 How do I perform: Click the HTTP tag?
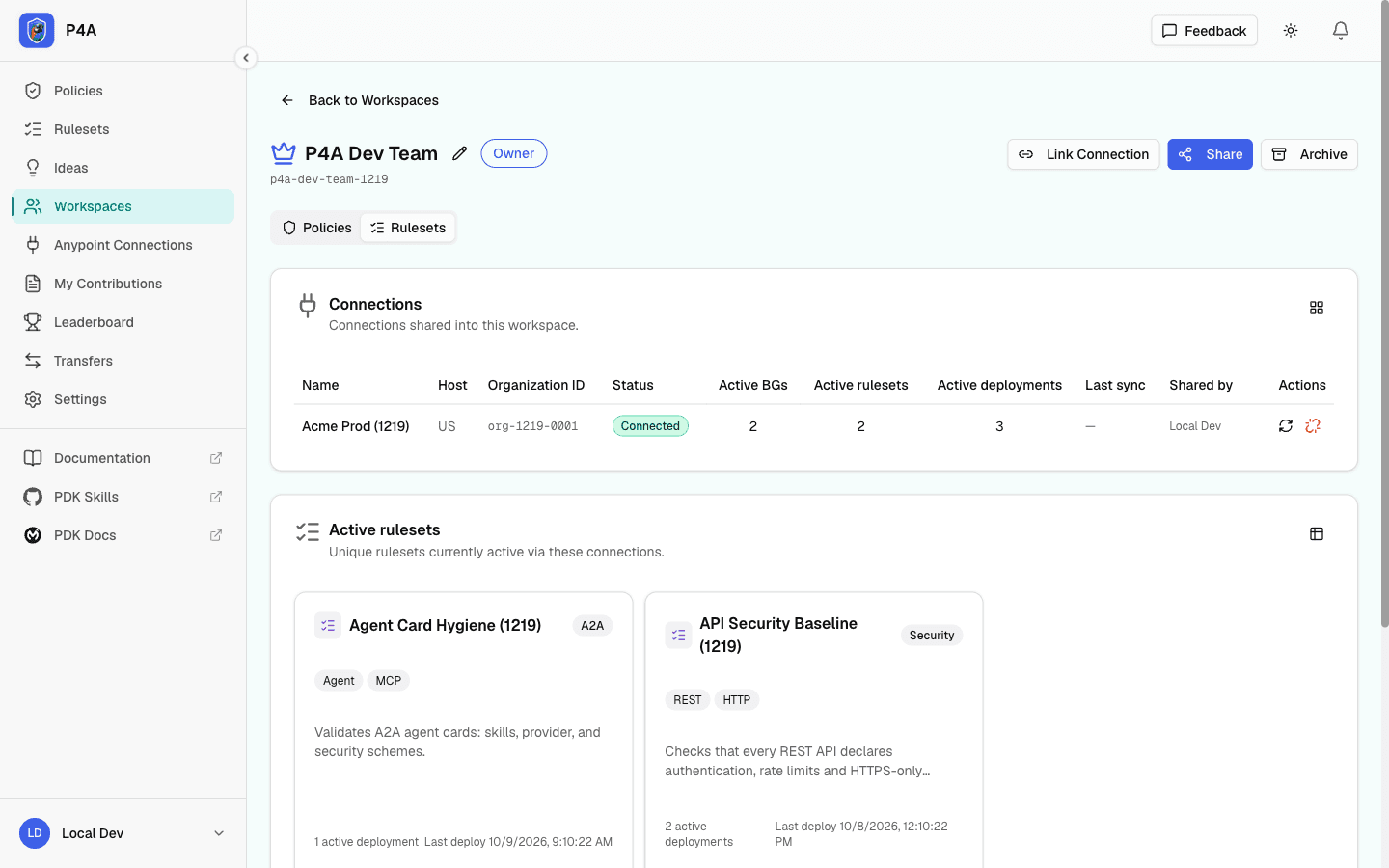(x=737, y=700)
